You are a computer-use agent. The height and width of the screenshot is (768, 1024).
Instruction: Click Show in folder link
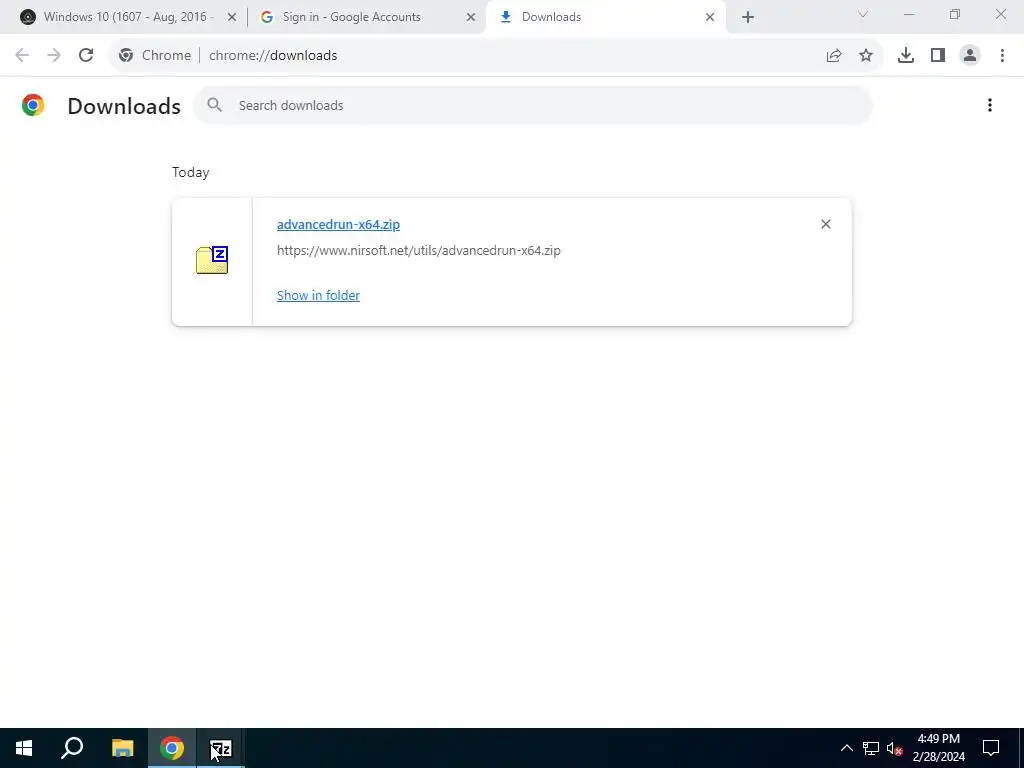tap(318, 295)
